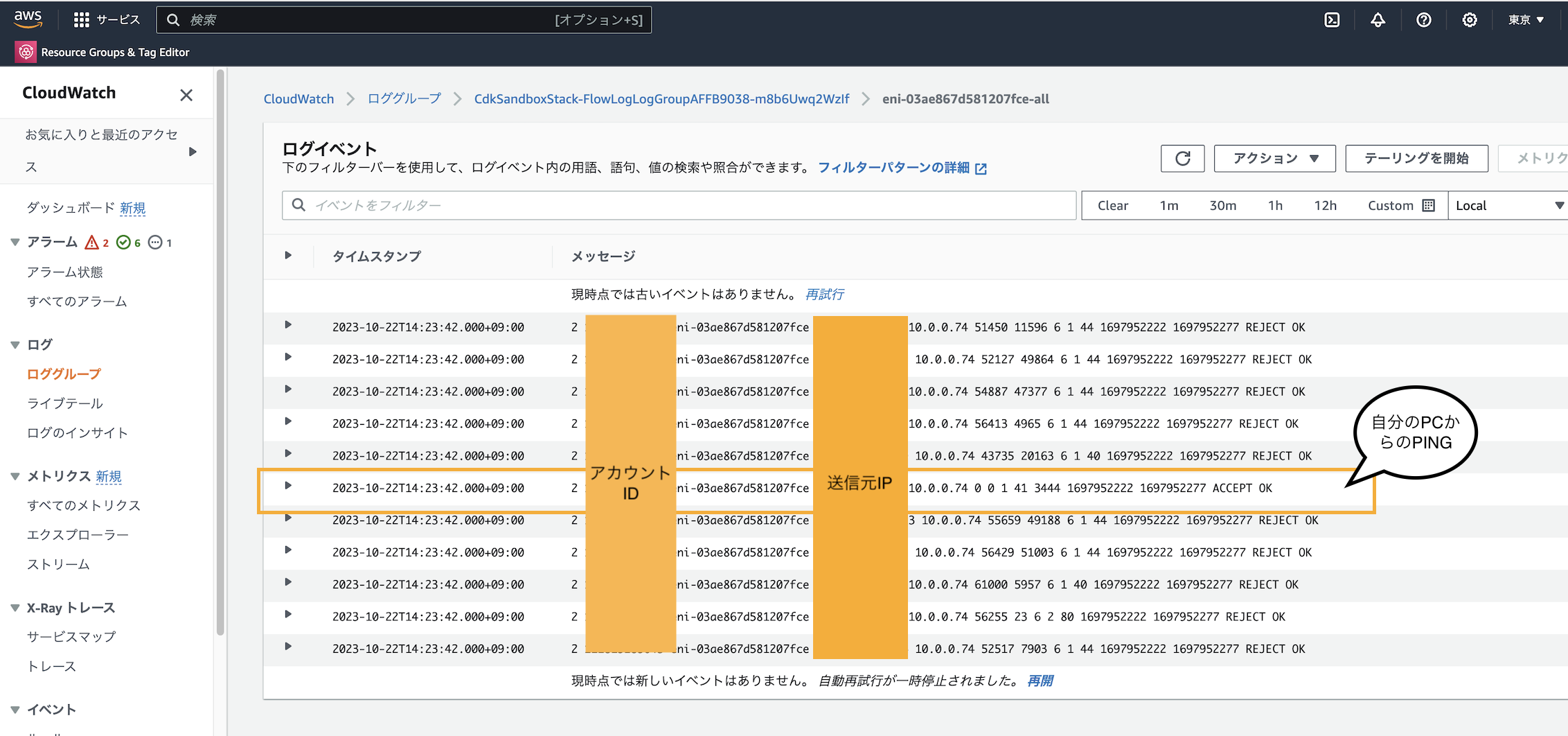Viewport: 1568px width, 736px height.
Task: Open ライブテール in the sidebar
Action: [x=64, y=403]
